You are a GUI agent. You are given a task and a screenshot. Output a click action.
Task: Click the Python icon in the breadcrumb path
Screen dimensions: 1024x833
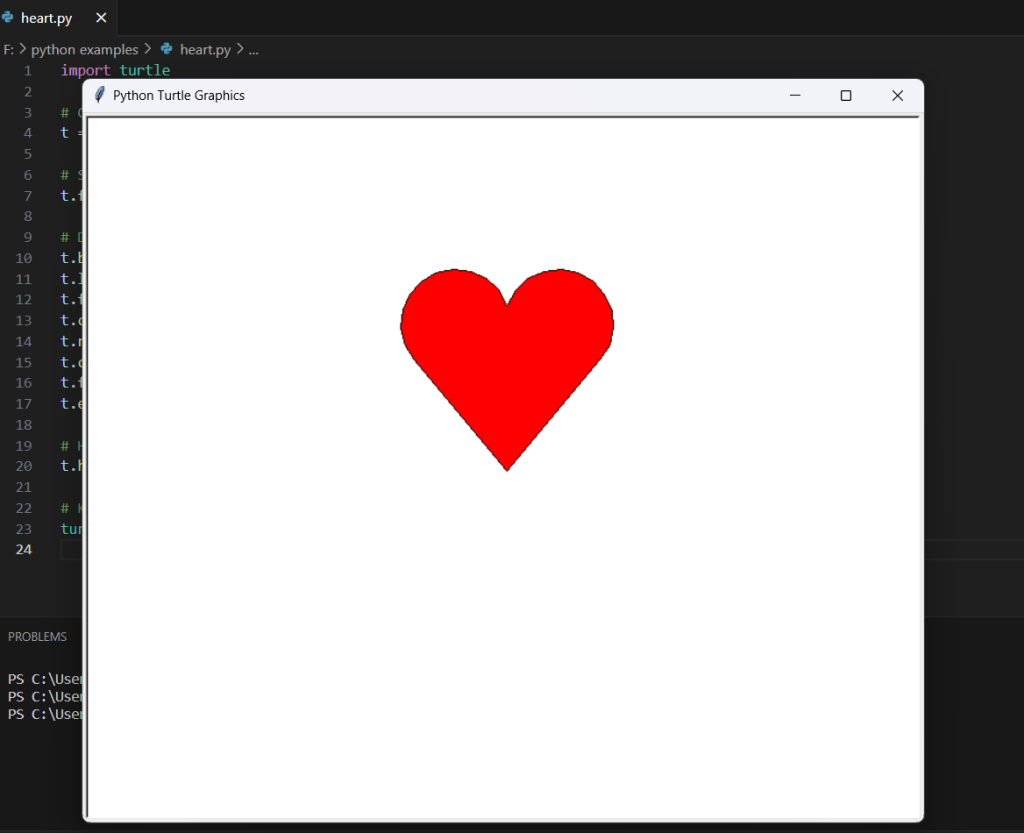pos(167,49)
